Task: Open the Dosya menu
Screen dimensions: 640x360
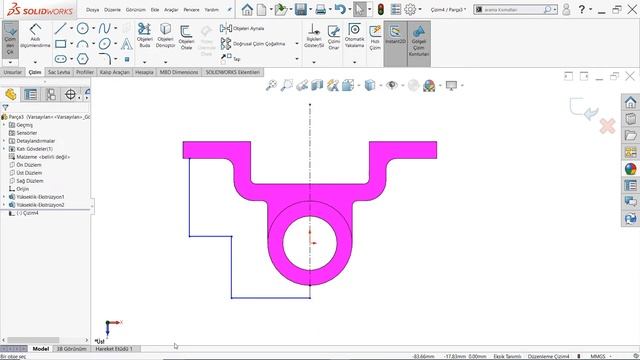Action: (x=93, y=10)
